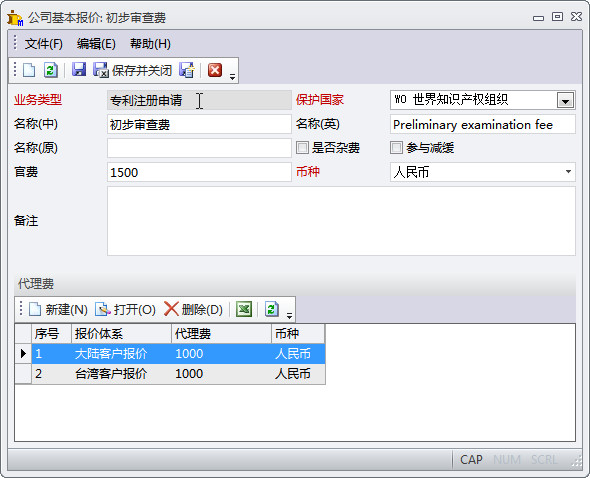The image size is (590, 478).
Task: Export agency fees with the Excel icon
Action: pos(244,309)
